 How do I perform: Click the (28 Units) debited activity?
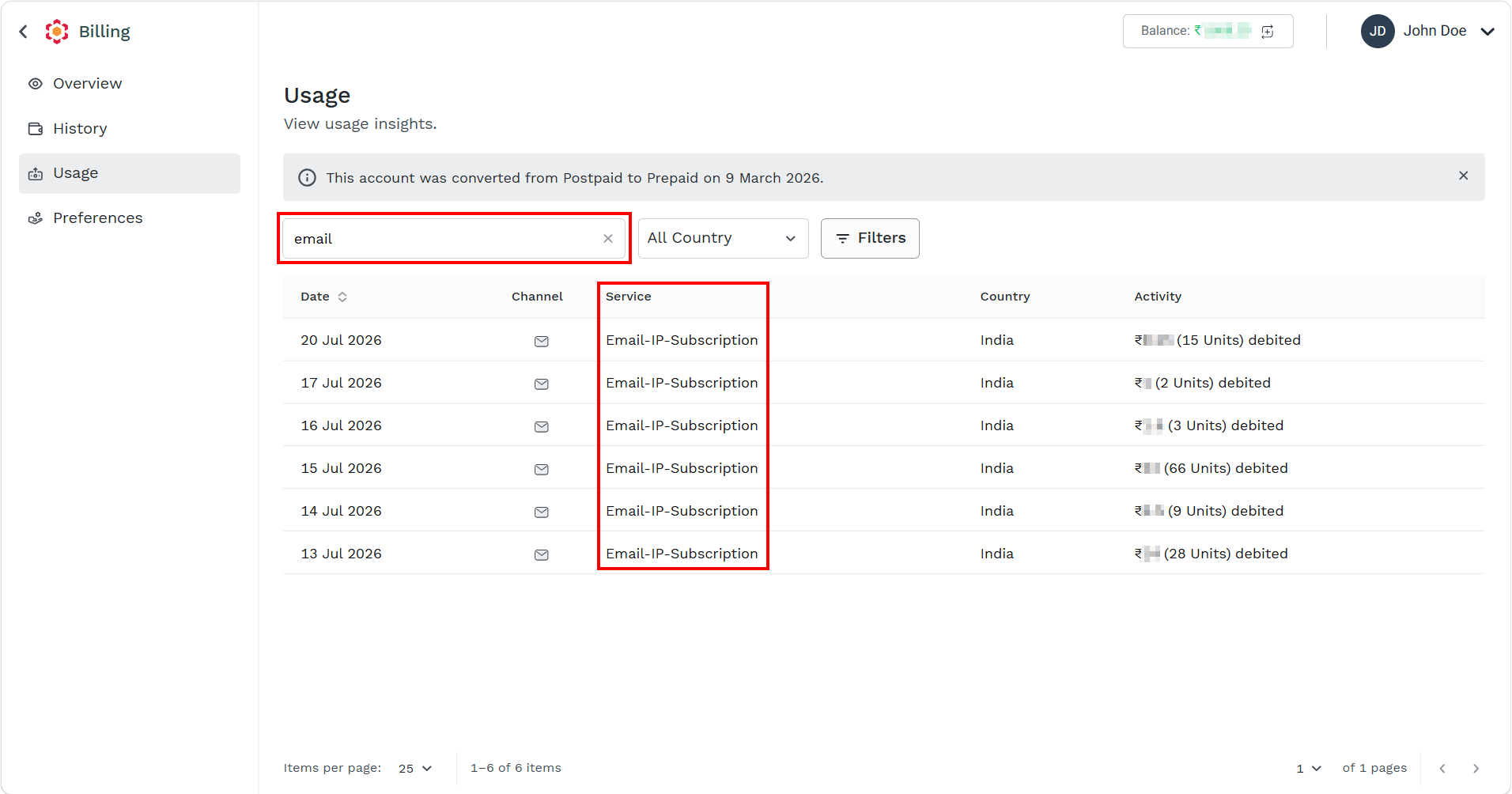pyautogui.click(x=1211, y=554)
